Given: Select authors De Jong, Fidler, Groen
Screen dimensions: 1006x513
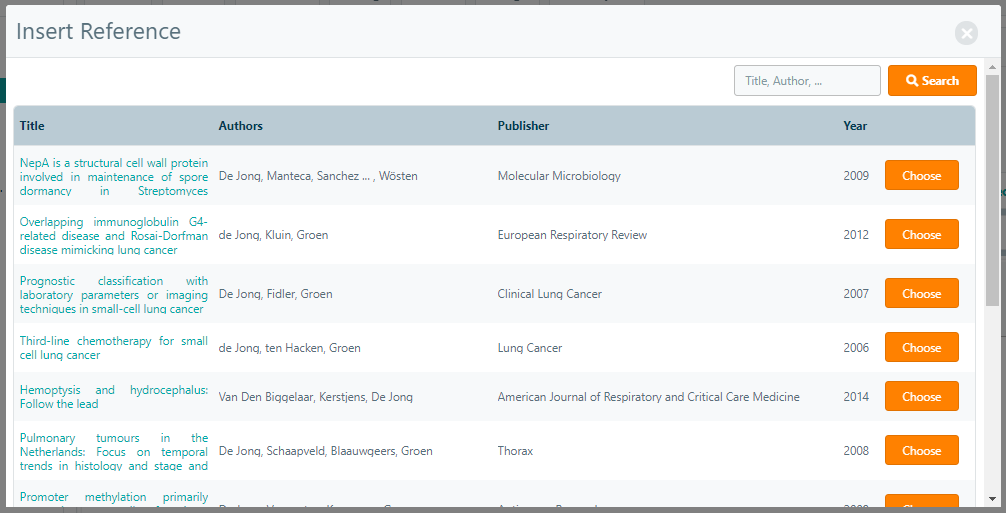Looking at the screenshot, I should (x=275, y=294).
